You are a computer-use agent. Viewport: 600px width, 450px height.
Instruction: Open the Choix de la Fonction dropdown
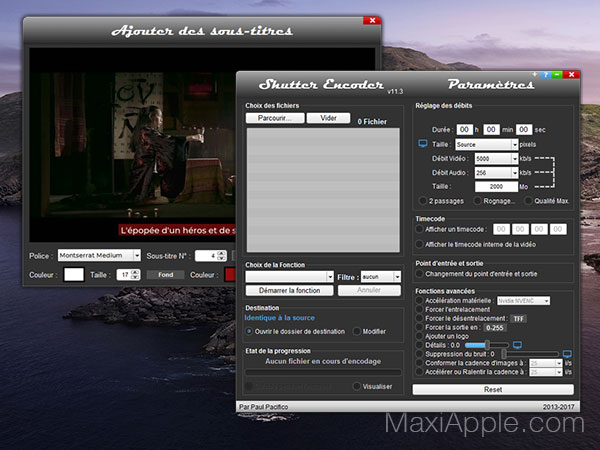[x=288, y=276]
